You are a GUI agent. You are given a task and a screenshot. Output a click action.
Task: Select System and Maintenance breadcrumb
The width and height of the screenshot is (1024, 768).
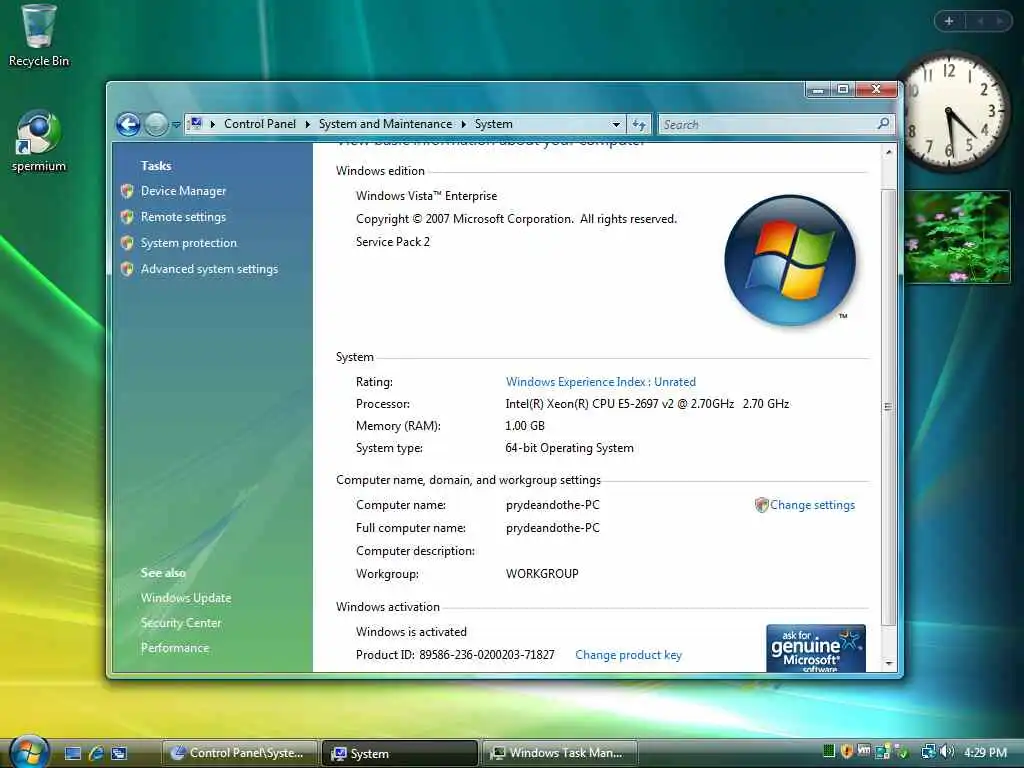[x=385, y=124]
